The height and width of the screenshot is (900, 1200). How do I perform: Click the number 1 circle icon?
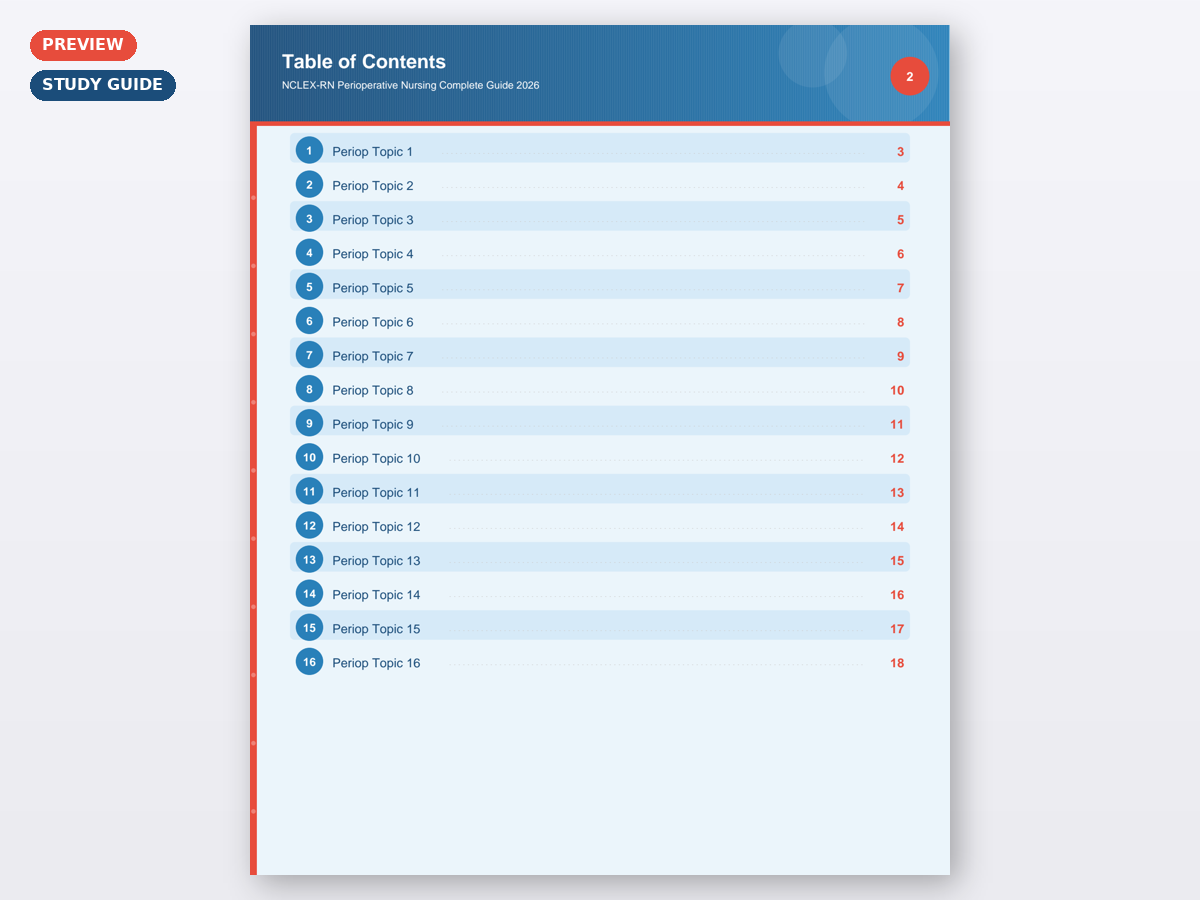point(309,151)
